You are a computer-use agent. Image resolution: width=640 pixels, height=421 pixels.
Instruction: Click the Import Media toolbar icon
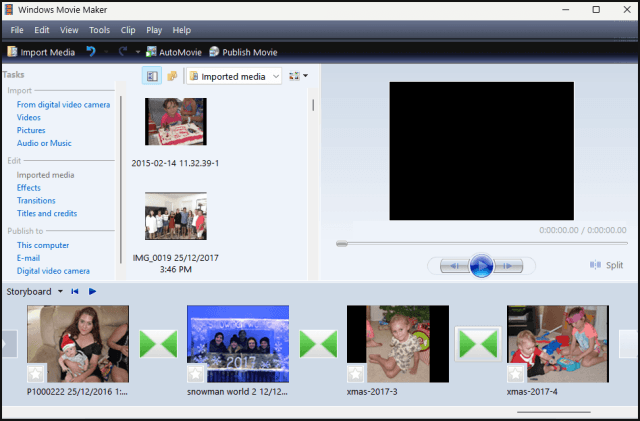pyautogui.click(x=12, y=52)
